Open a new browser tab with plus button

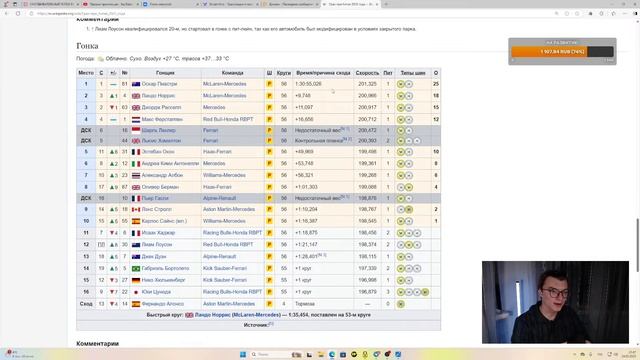click(x=386, y=4)
